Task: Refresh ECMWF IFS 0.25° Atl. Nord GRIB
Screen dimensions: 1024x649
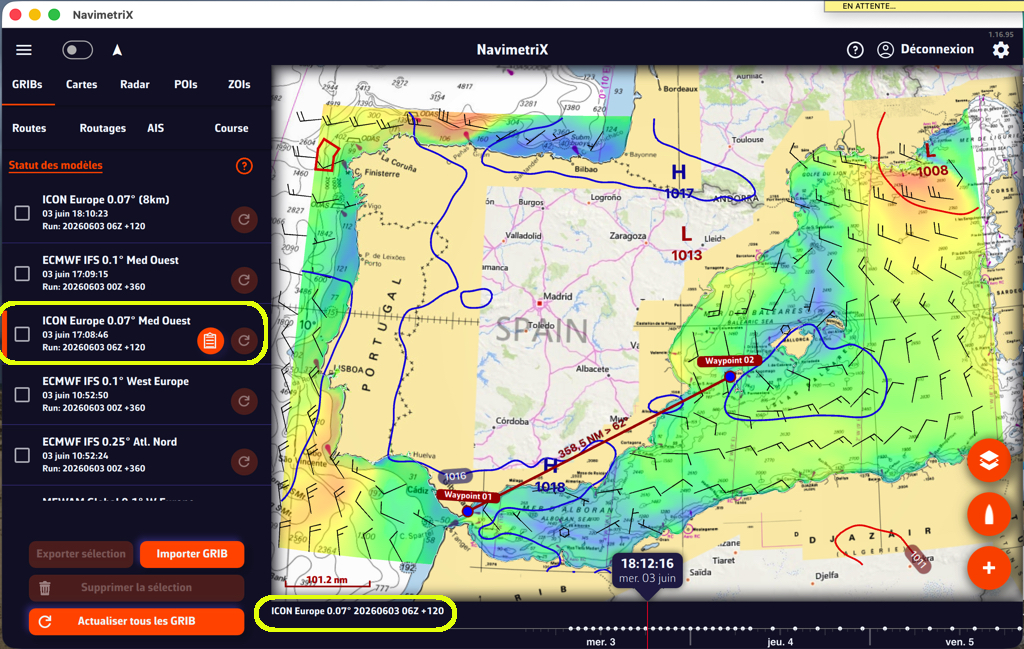Action: pos(244,462)
